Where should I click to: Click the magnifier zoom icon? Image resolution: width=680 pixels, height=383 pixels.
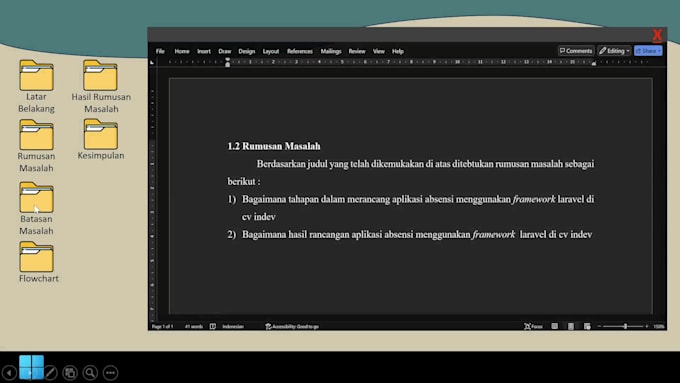[x=90, y=373]
